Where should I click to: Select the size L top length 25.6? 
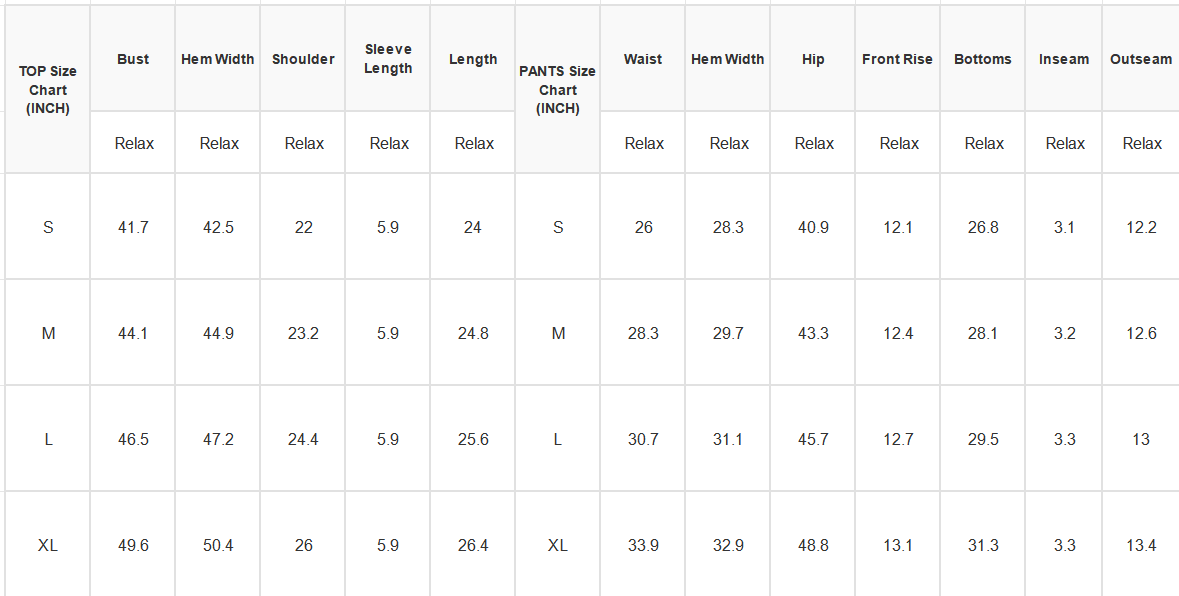click(x=473, y=439)
